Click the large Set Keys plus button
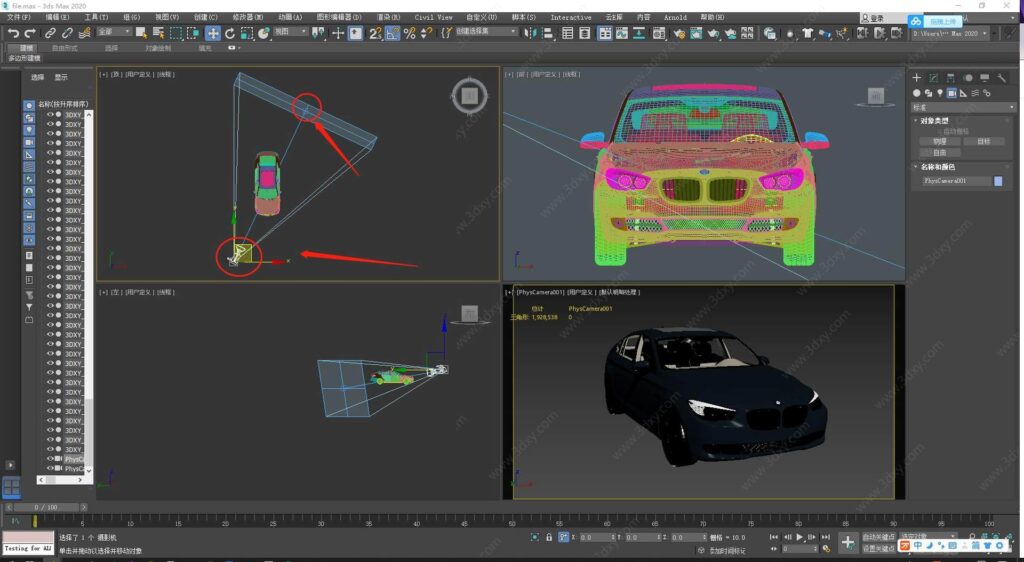Image resolution: width=1024 pixels, height=562 pixels. [x=847, y=542]
